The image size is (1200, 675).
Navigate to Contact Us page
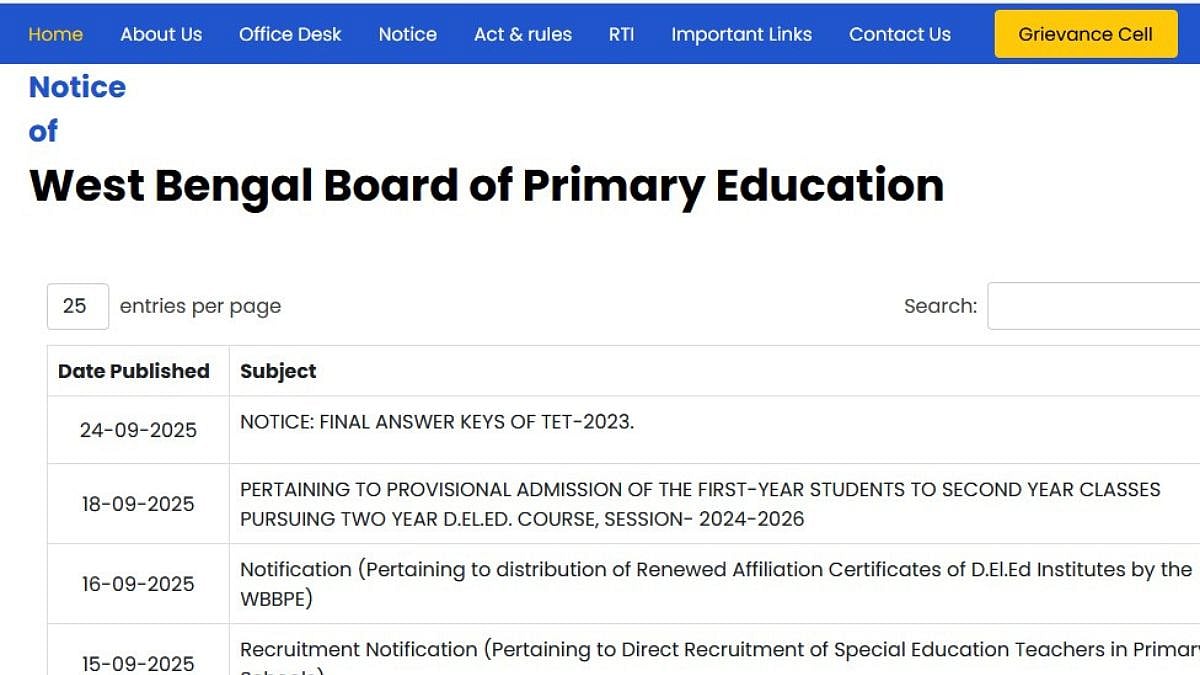(x=900, y=34)
